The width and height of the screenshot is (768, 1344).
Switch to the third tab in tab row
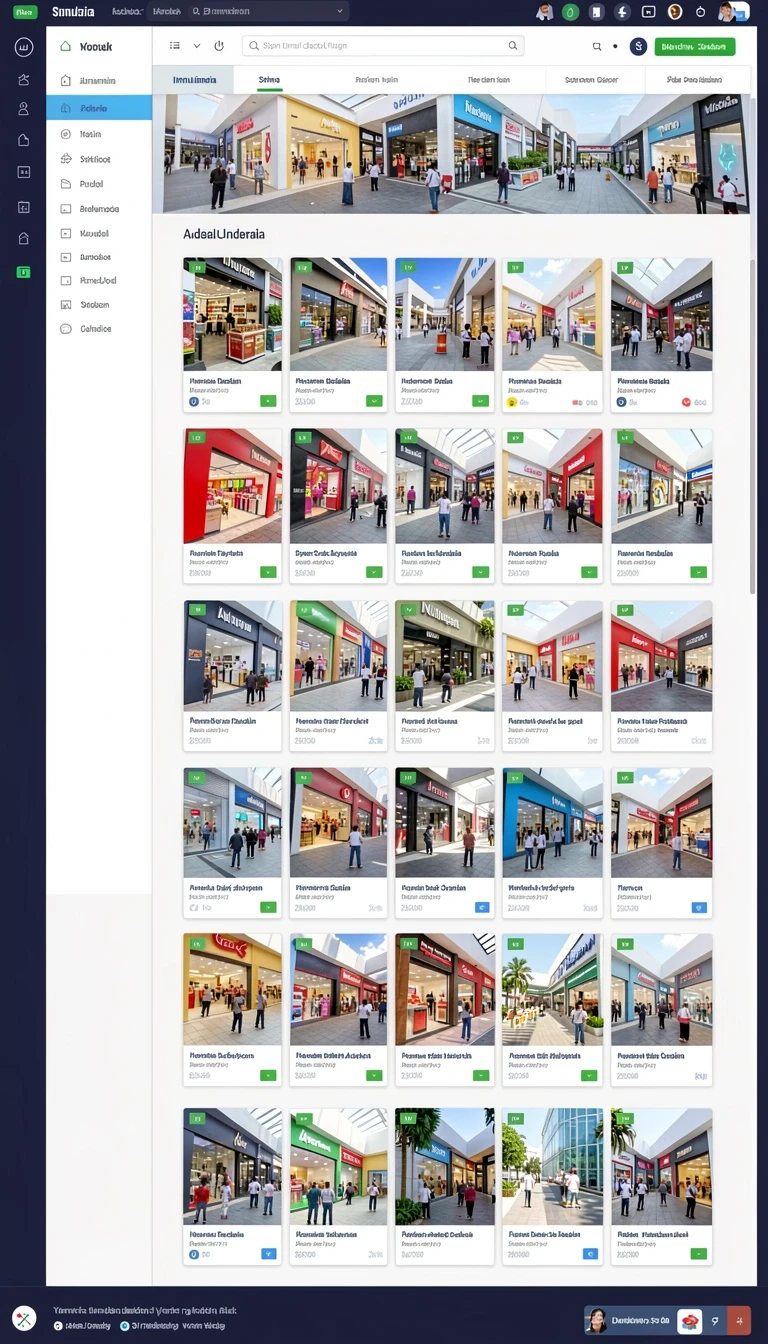click(x=376, y=79)
